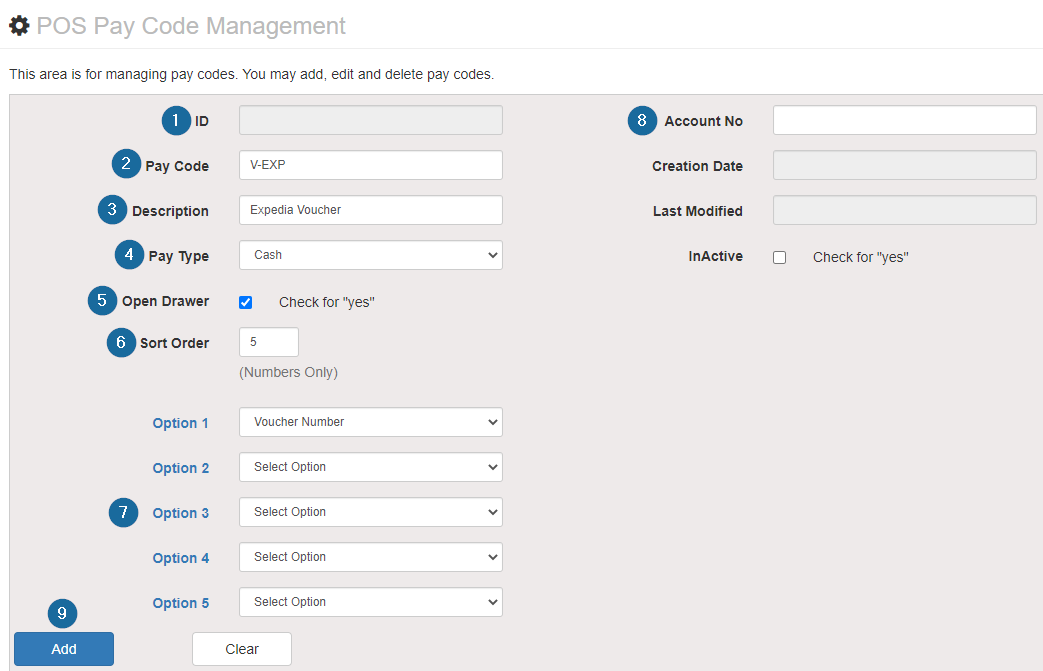Click the Option 1 label
Viewport: 1043px width, 671px height.
180,423
